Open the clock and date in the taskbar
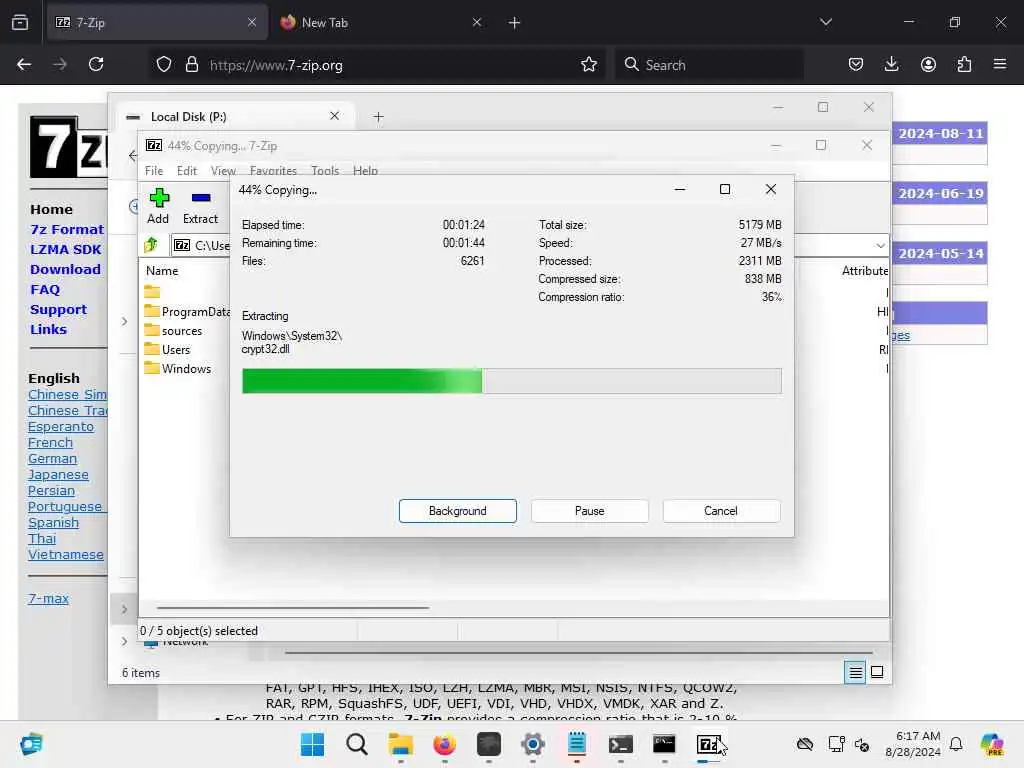The image size is (1024, 768). [912, 744]
